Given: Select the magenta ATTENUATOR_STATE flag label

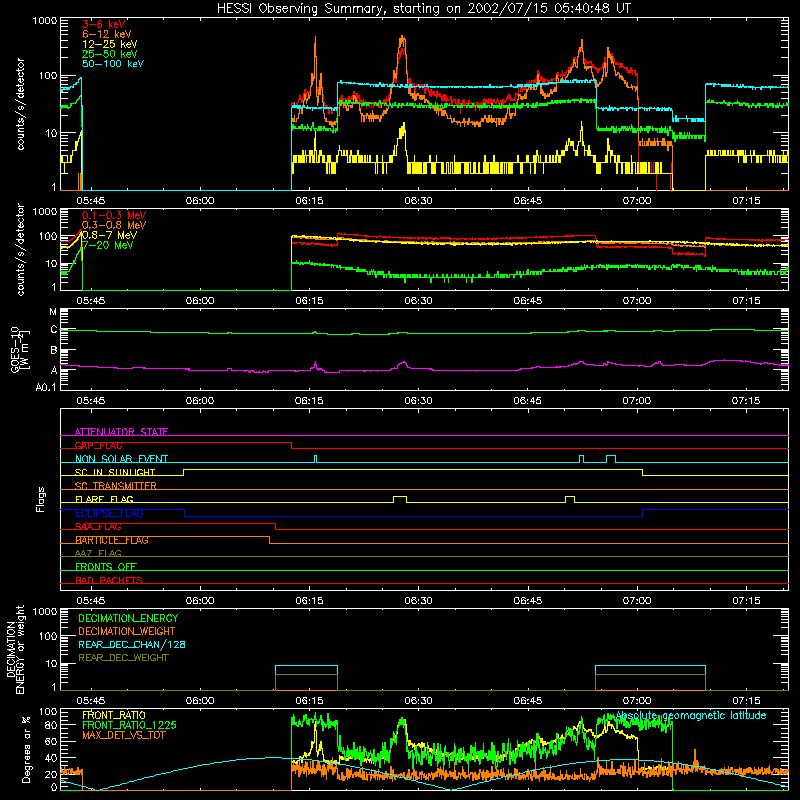Looking at the screenshot, I should pos(121,432).
